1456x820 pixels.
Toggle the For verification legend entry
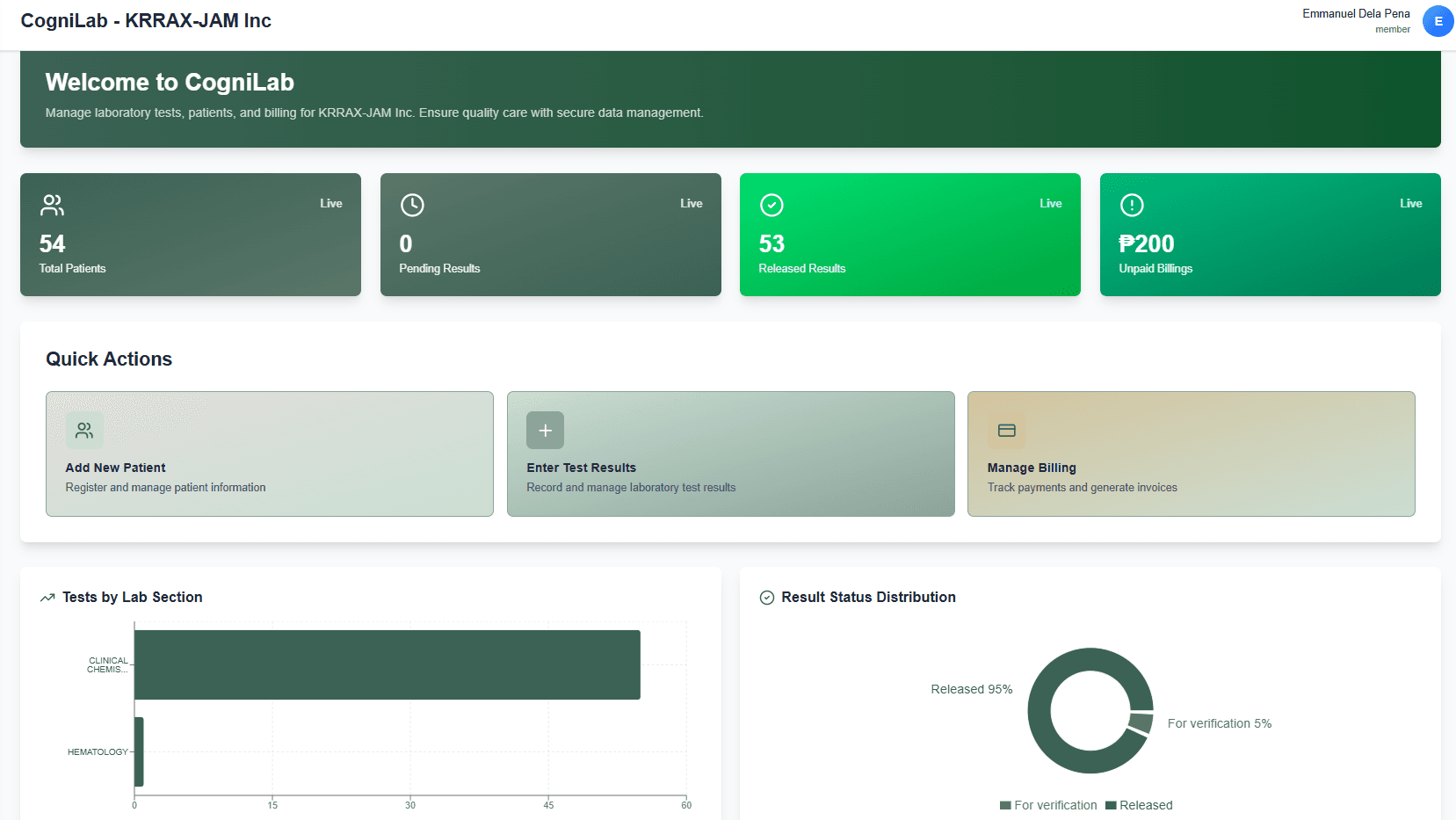click(x=1047, y=805)
